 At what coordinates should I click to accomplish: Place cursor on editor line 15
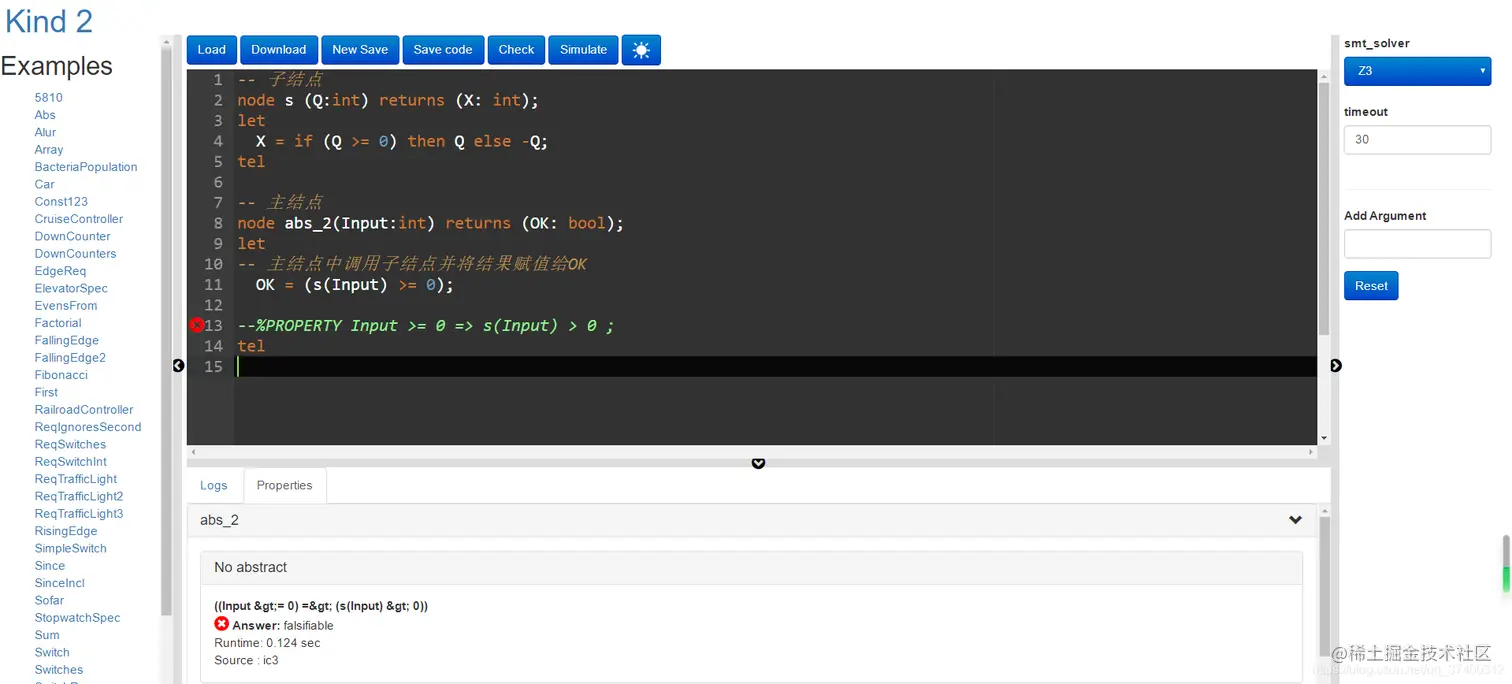pos(775,366)
